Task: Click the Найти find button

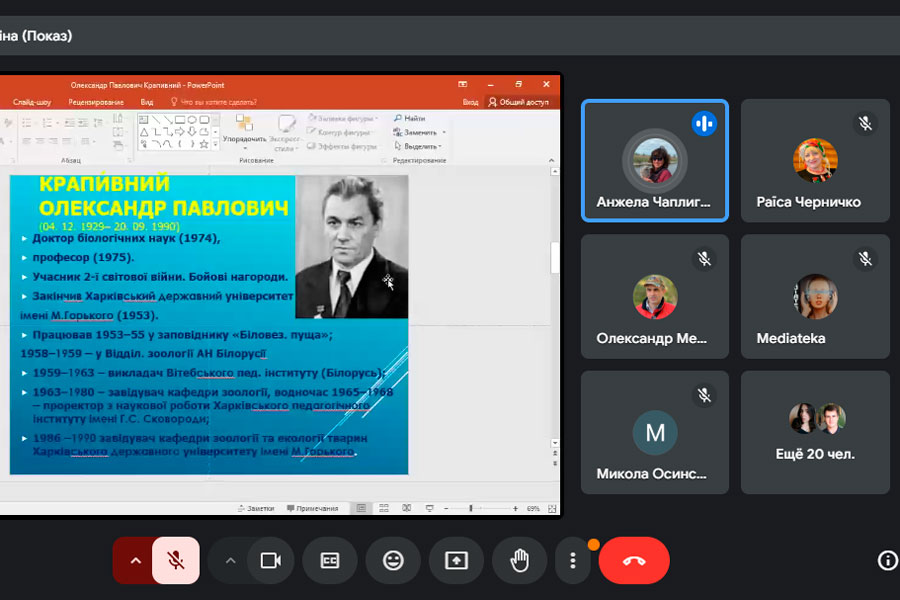Action: tap(410, 118)
